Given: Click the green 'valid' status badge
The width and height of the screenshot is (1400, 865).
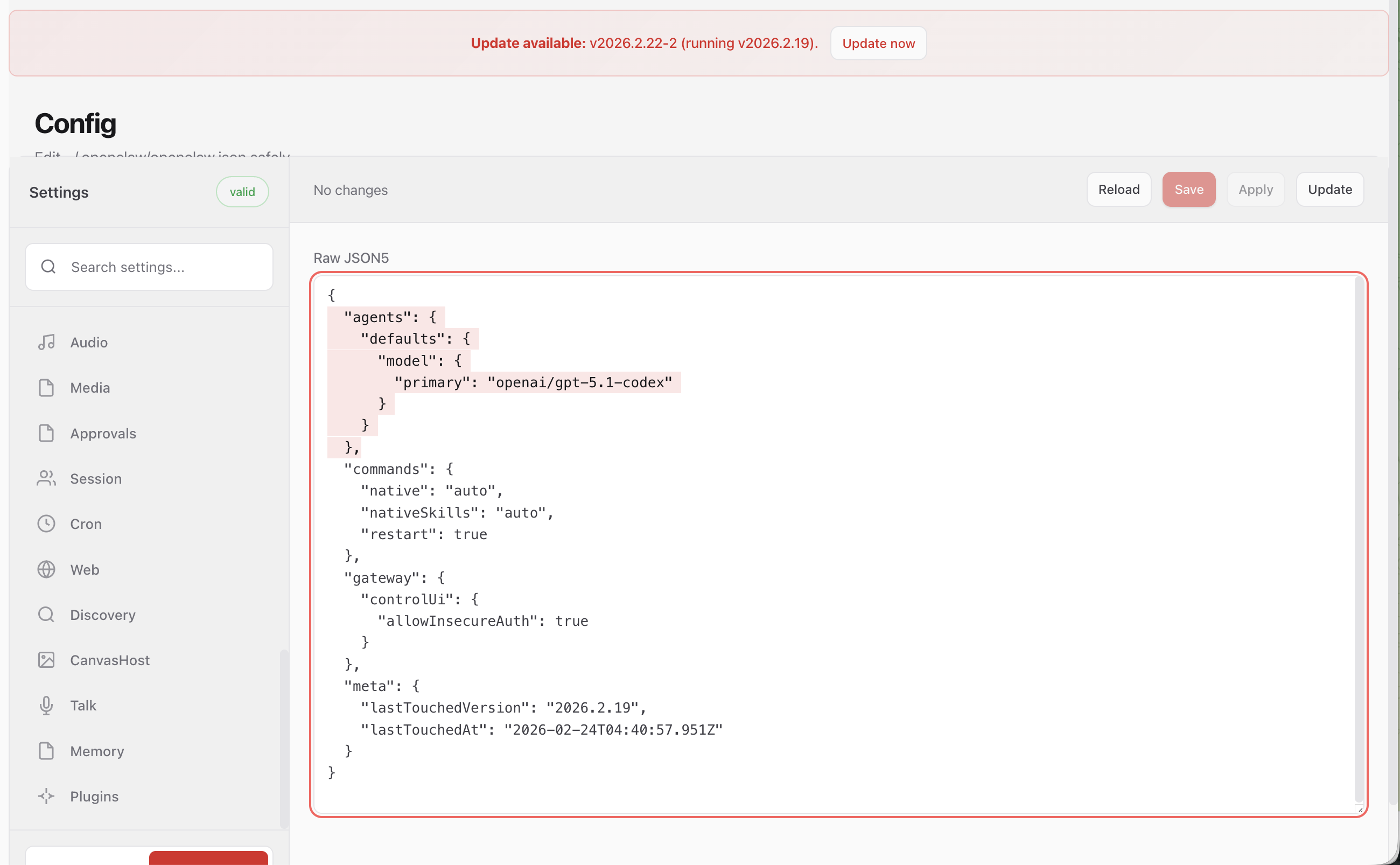Looking at the screenshot, I should coord(242,192).
